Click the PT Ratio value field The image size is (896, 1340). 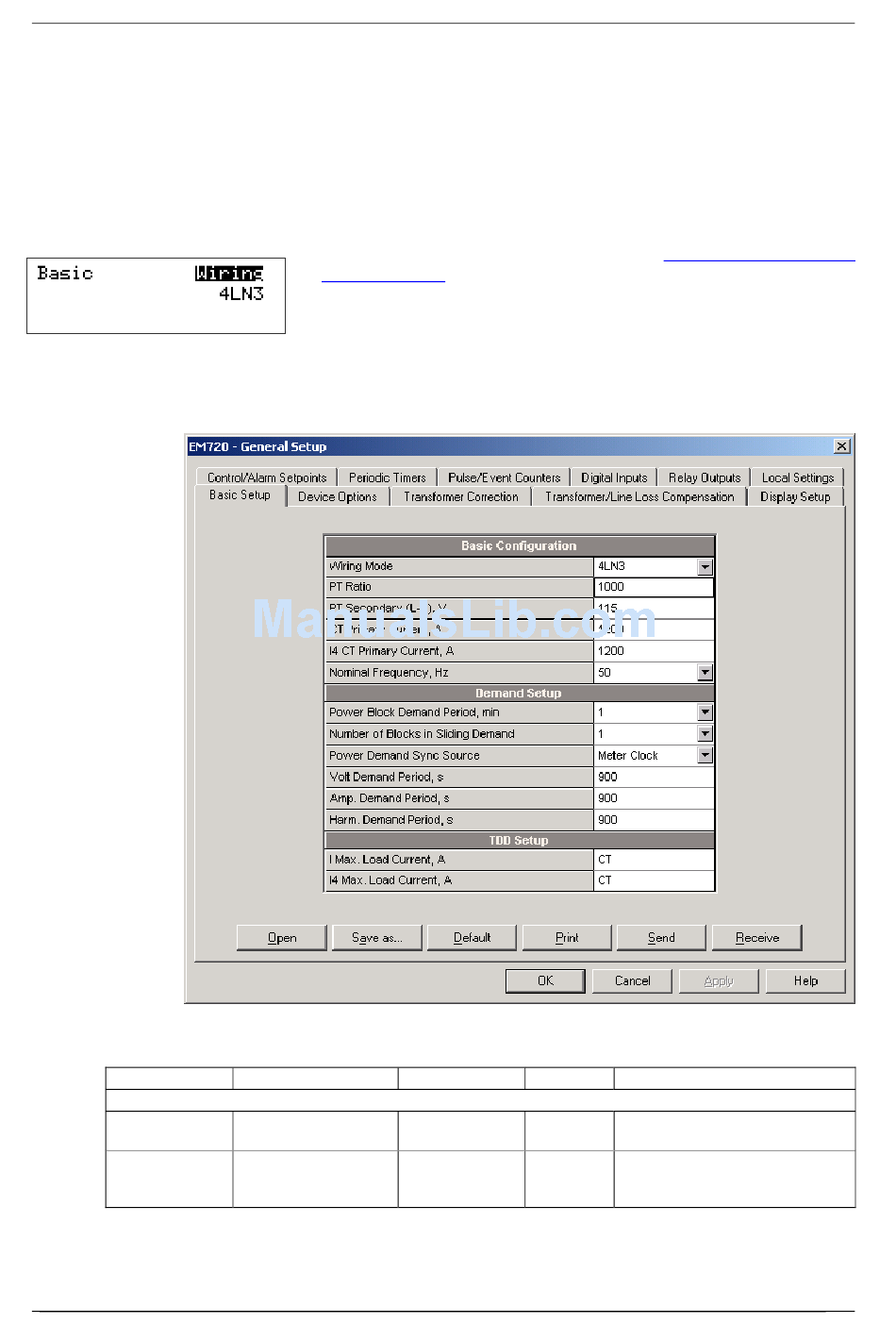point(654,587)
